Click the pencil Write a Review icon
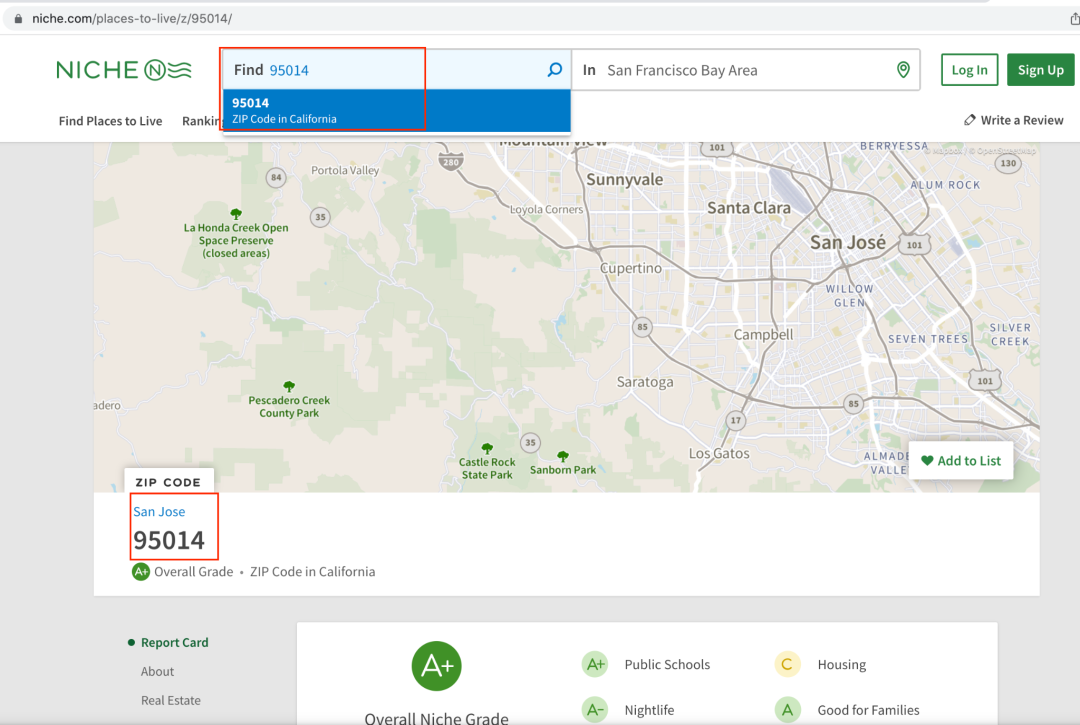 pyautogui.click(x=969, y=120)
